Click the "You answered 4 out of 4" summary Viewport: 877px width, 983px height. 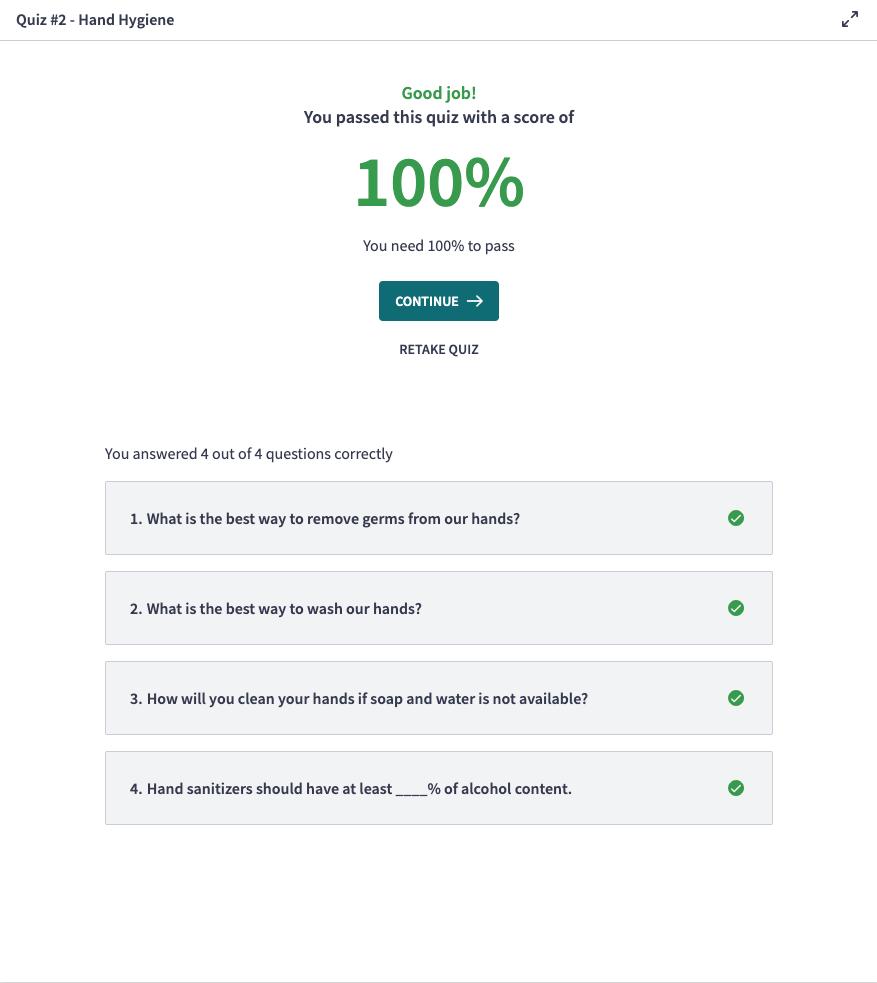click(248, 454)
